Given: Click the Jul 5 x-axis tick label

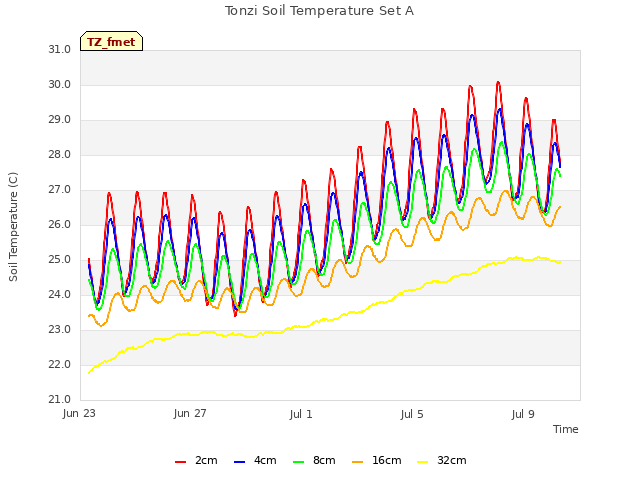Looking at the screenshot, I should (x=412, y=414).
